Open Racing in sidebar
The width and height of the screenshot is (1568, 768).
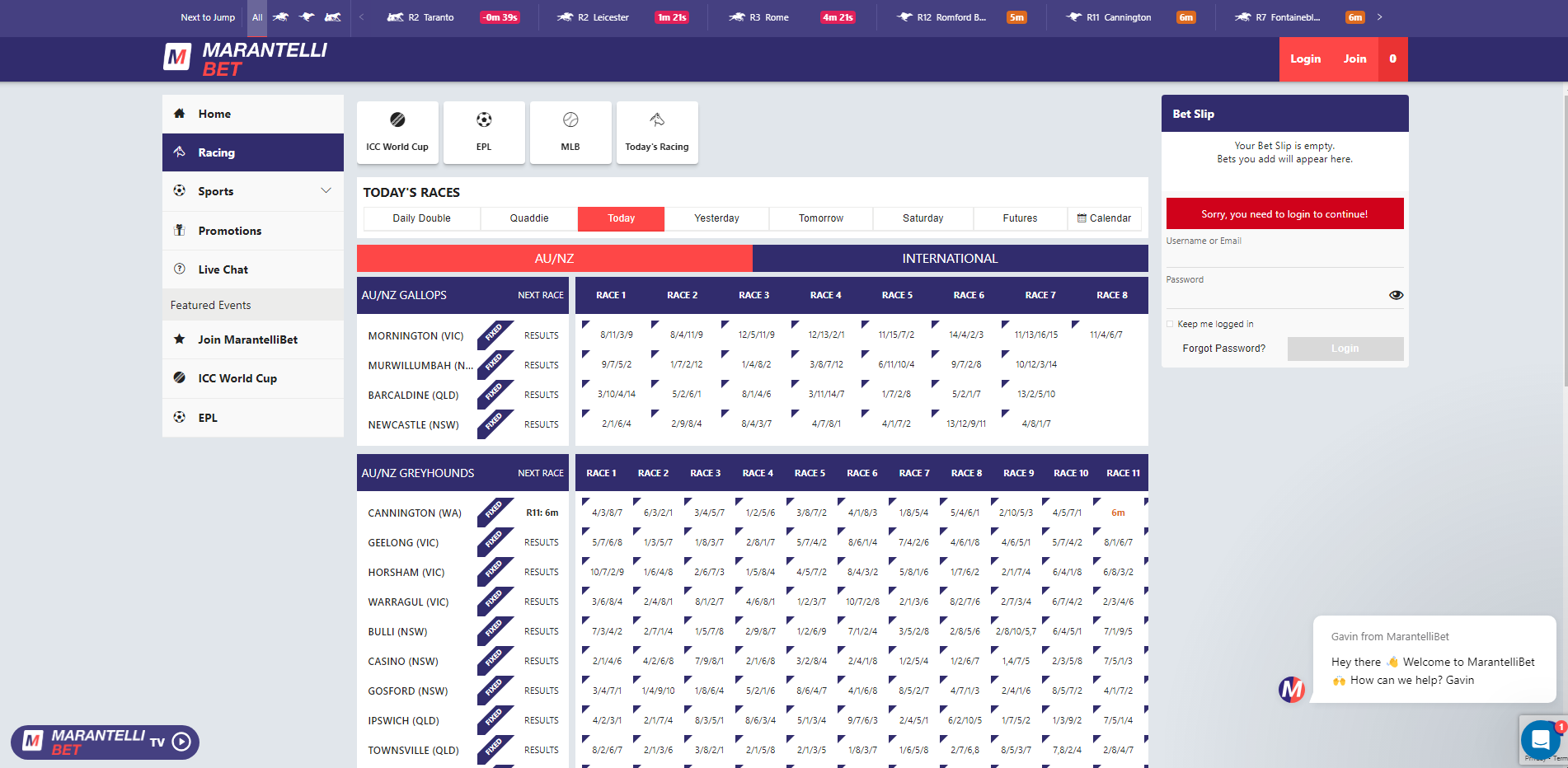pyautogui.click(x=253, y=152)
